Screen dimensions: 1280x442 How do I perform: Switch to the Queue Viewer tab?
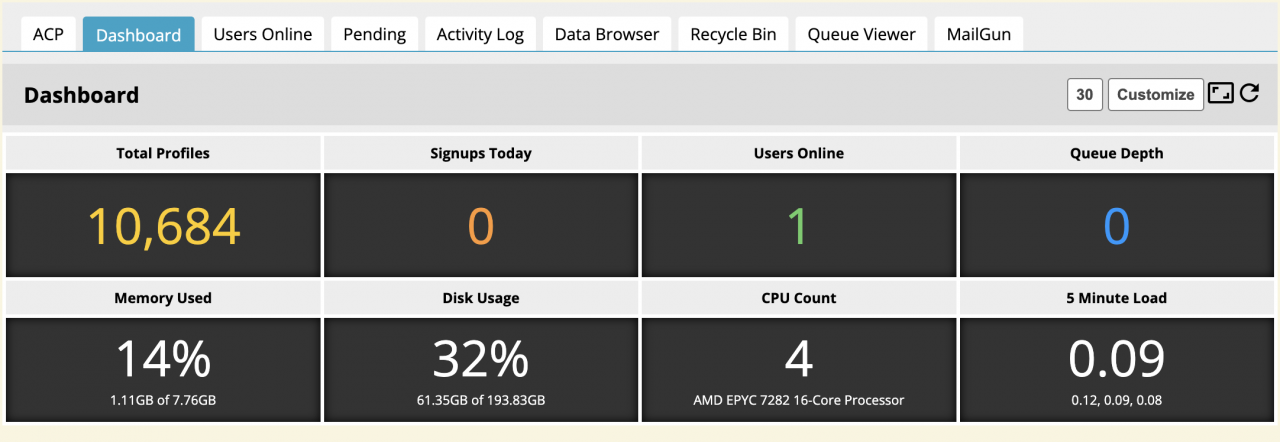coord(861,34)
